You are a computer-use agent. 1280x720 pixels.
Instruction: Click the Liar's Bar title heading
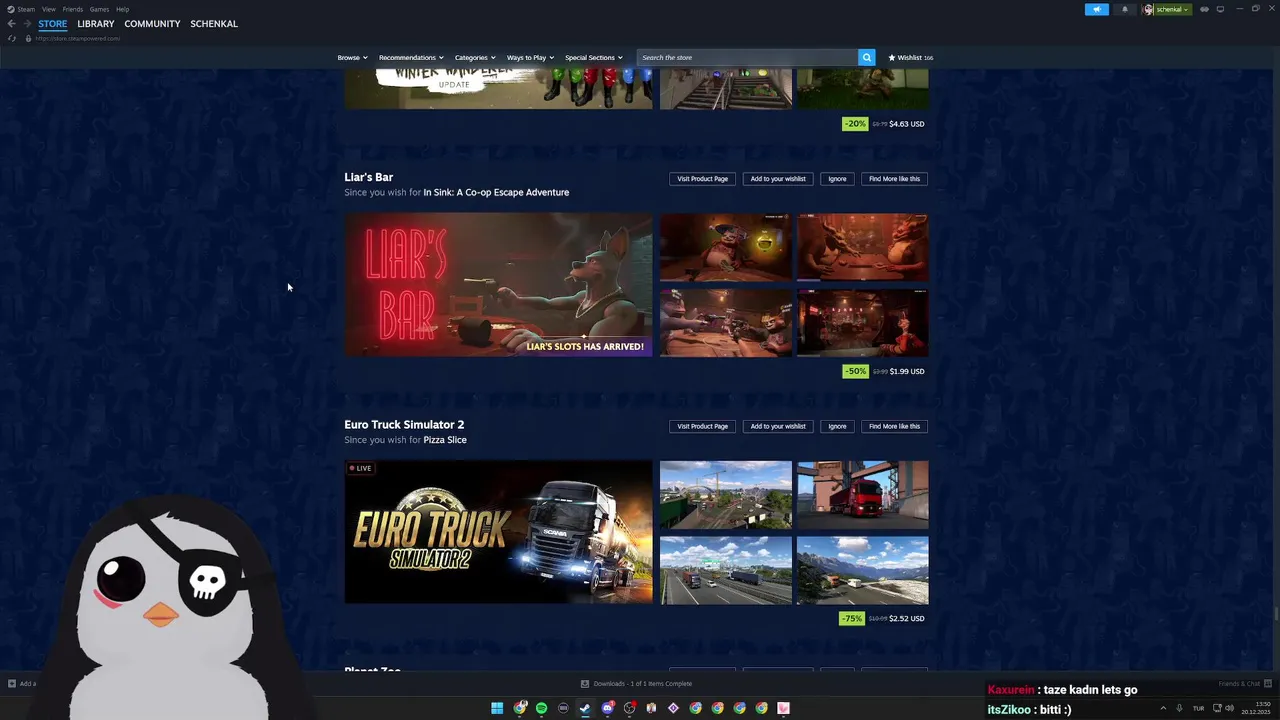pos(369,177)
